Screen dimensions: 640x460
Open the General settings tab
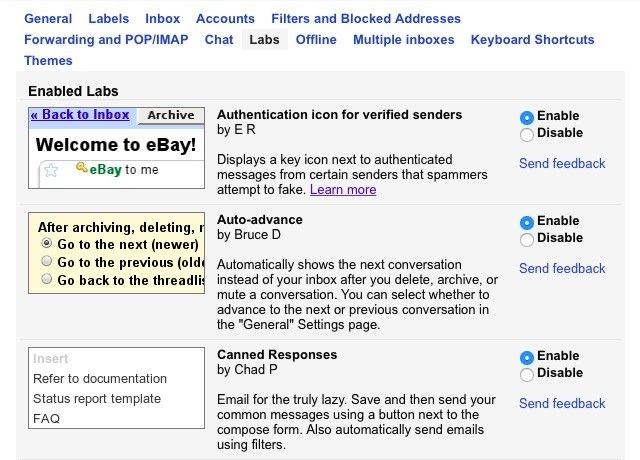click(x=48, y=18)
